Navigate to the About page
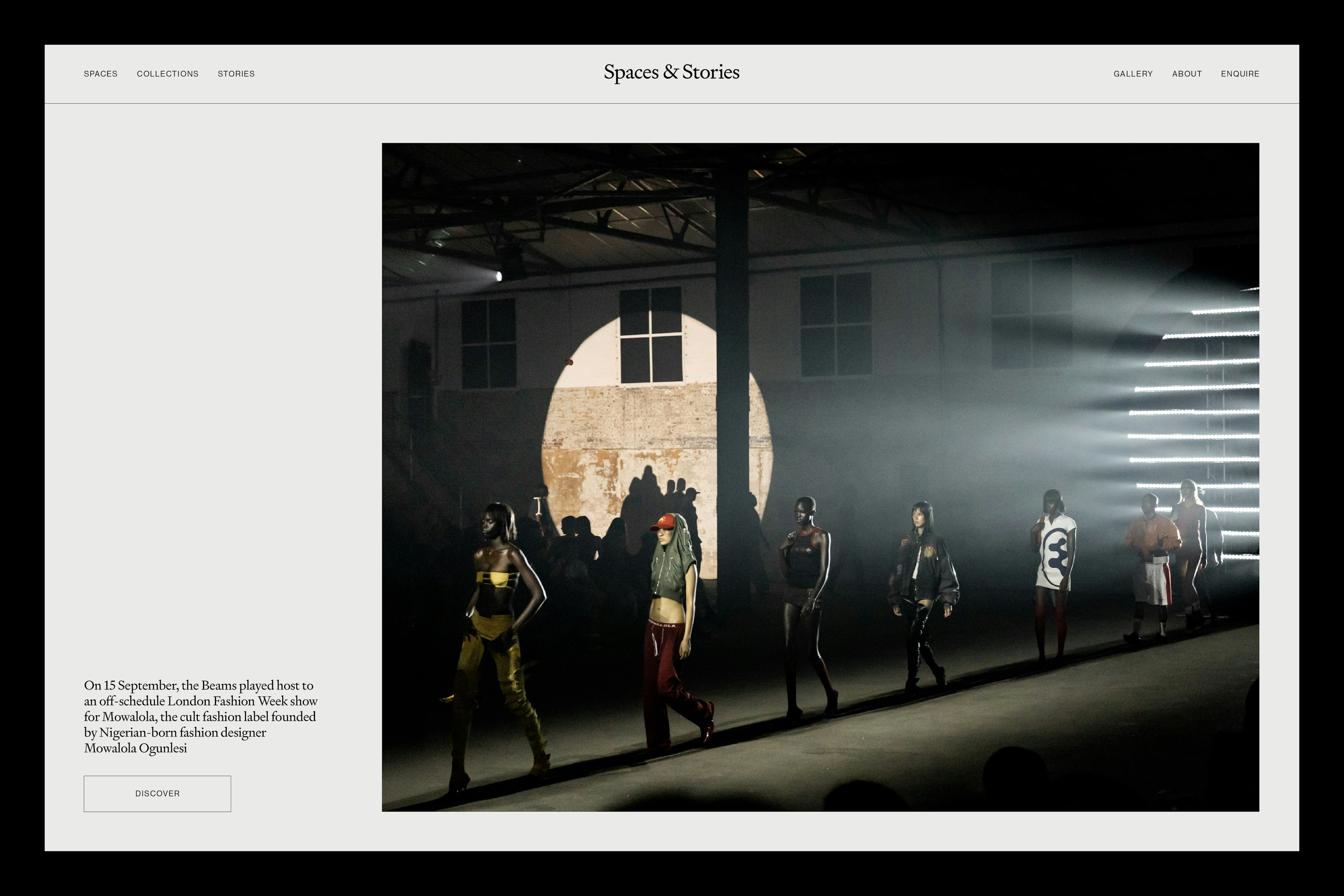 1187,74
